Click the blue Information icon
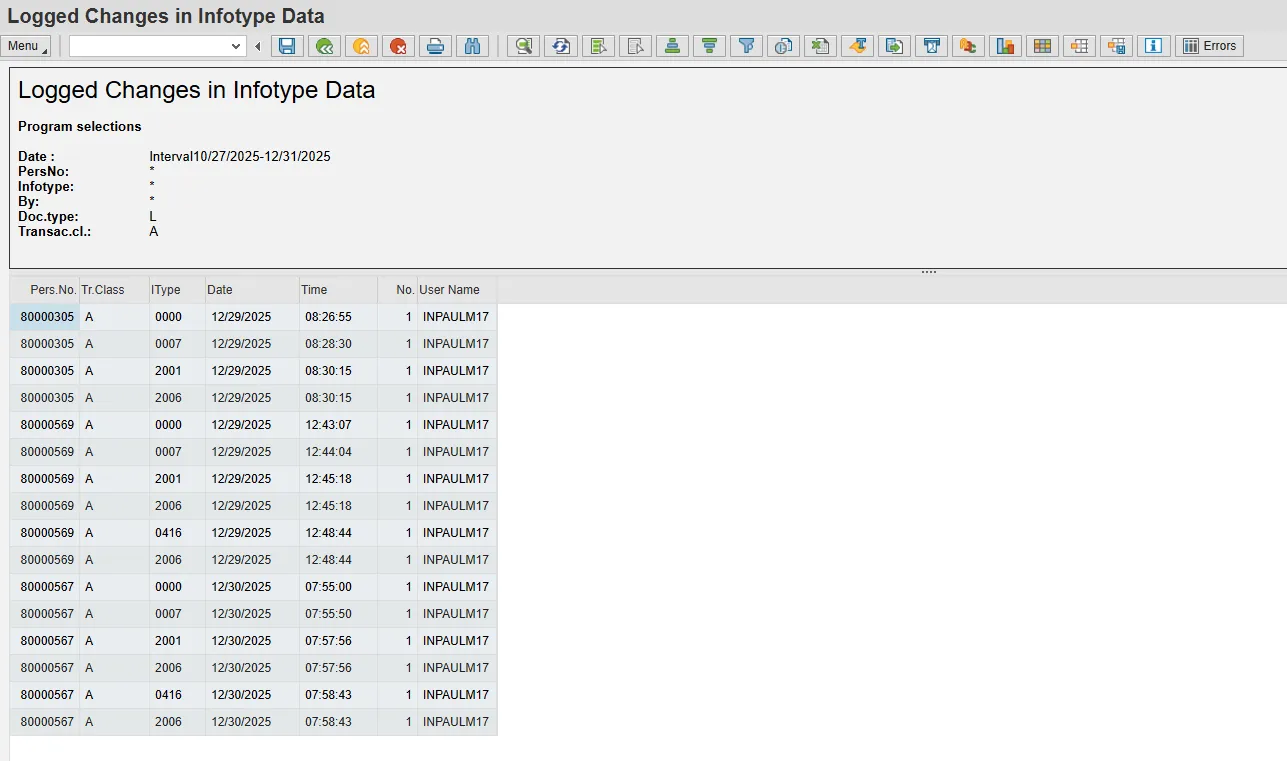 [1153, 46]
